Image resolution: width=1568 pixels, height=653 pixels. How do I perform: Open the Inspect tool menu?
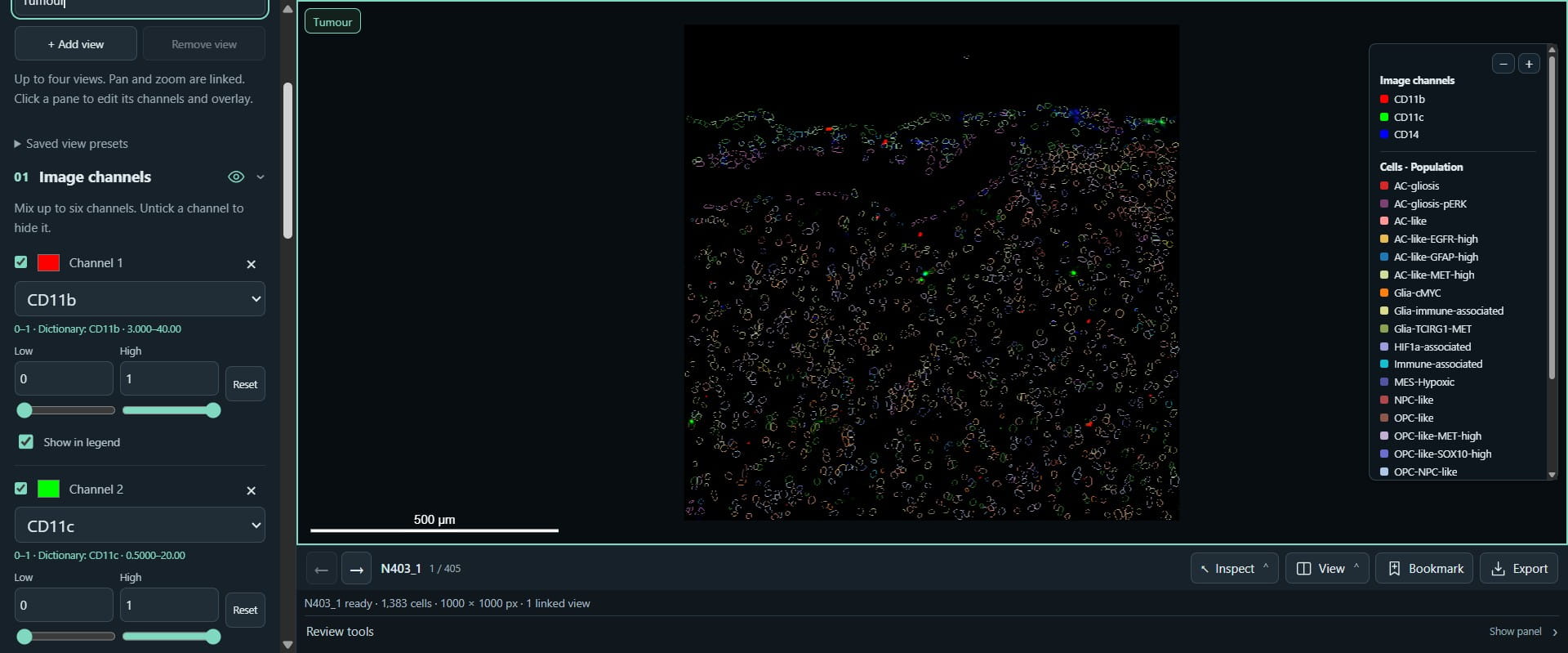click(1234, 569)
